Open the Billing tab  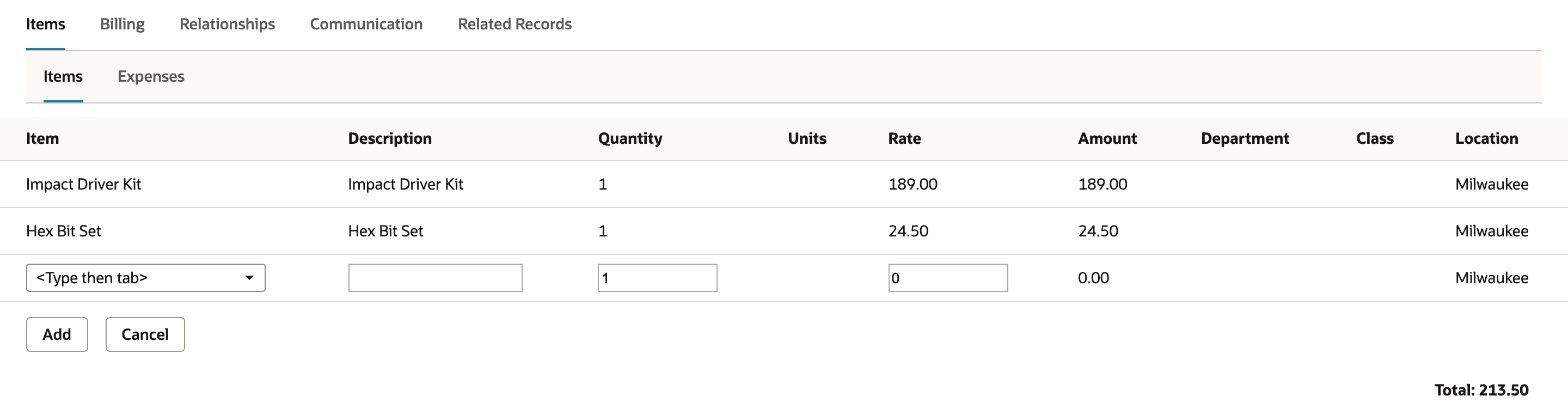122,25
